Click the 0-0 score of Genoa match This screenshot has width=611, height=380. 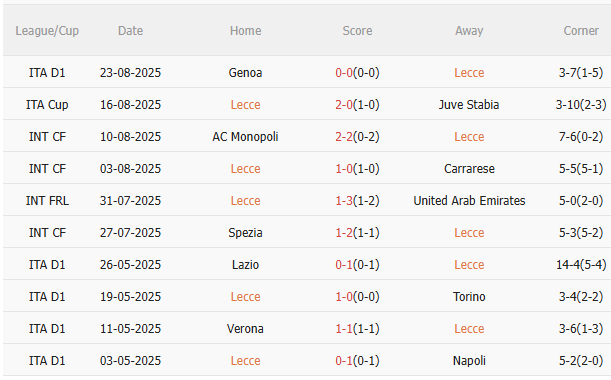pyautogui.click(x=344, y=73)
